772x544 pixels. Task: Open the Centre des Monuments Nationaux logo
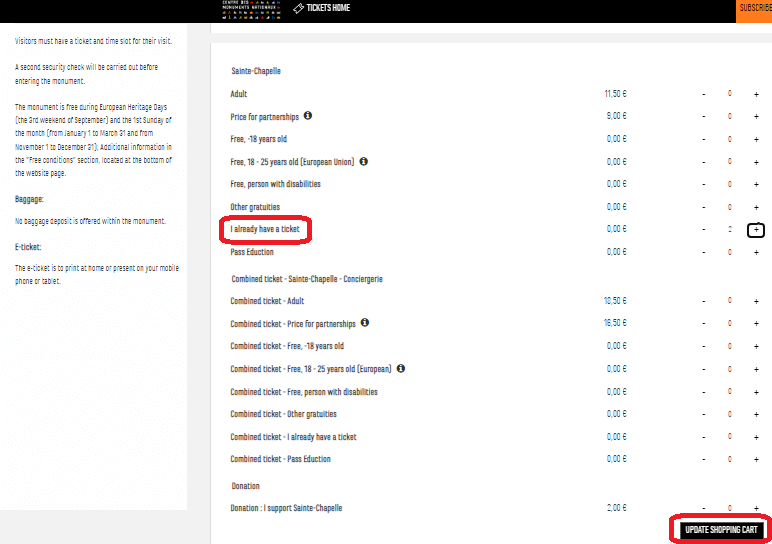tap(251, 9)
